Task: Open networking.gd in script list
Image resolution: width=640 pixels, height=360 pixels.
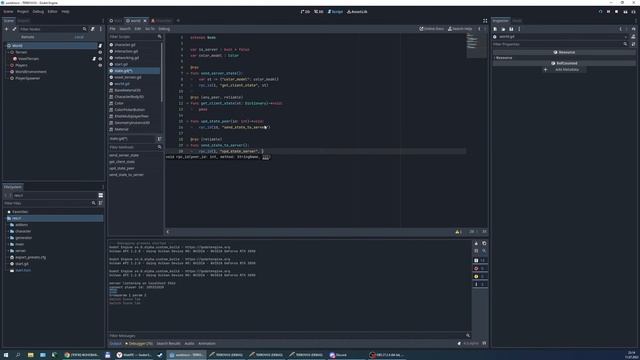Action: pyautogui.click(x=127, y=58)
